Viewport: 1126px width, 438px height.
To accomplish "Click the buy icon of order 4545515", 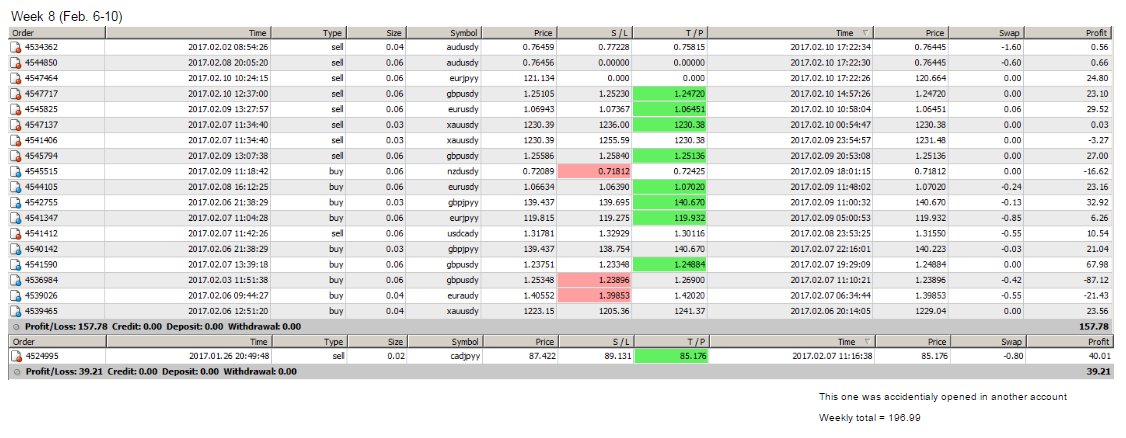I will 16,172.
